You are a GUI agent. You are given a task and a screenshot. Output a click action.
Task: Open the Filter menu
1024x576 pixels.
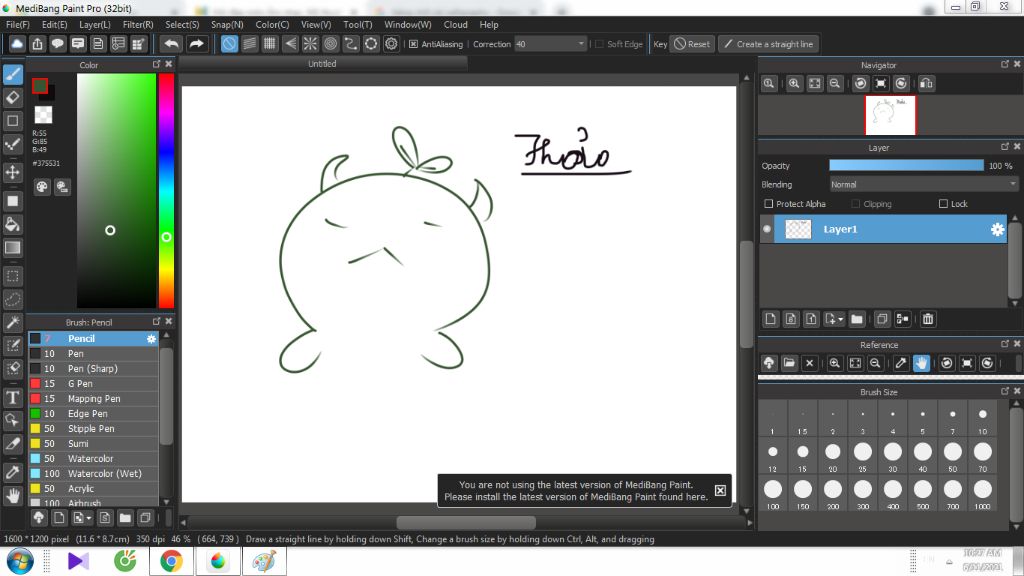point(138,24)
